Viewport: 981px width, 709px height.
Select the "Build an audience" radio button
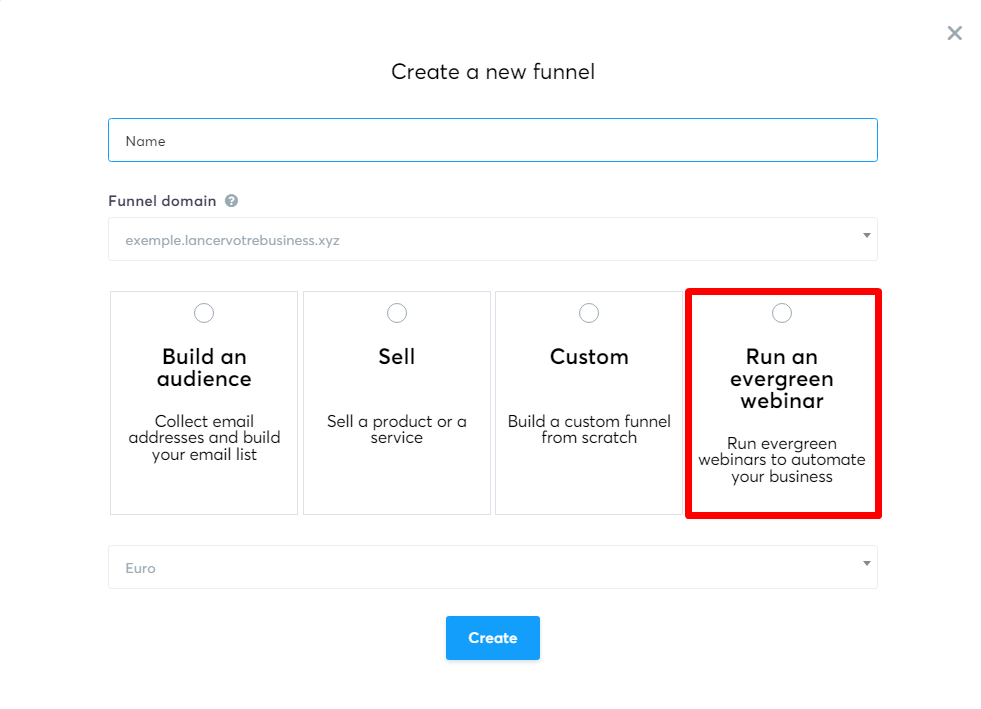204,313
